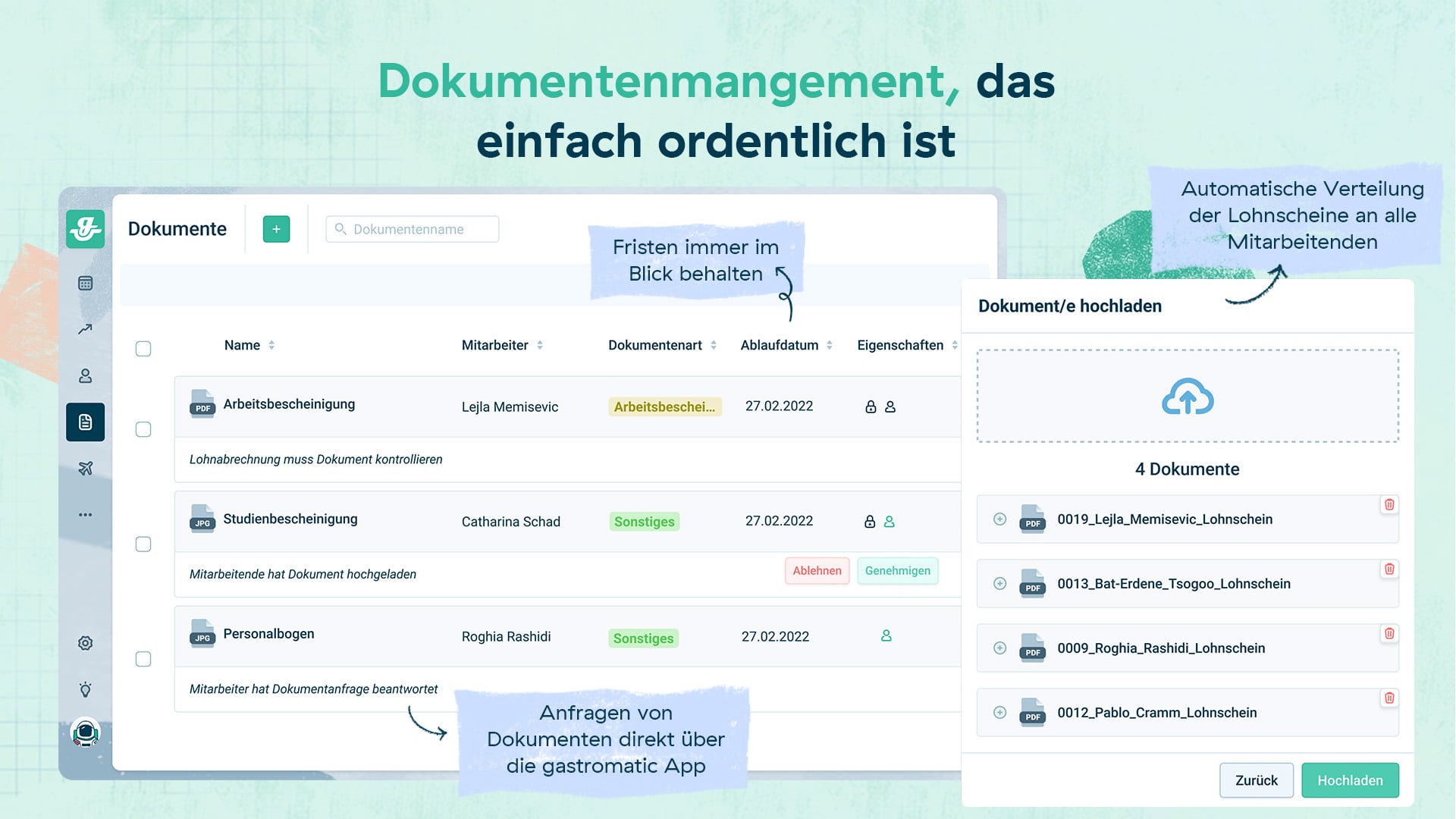This screenshot has height=819, width=1456.
Task: Expand the 0013_Bat-Erdene_Tsogoo_Lohnschein entry with plus
Action: click(x=999, y=584)
